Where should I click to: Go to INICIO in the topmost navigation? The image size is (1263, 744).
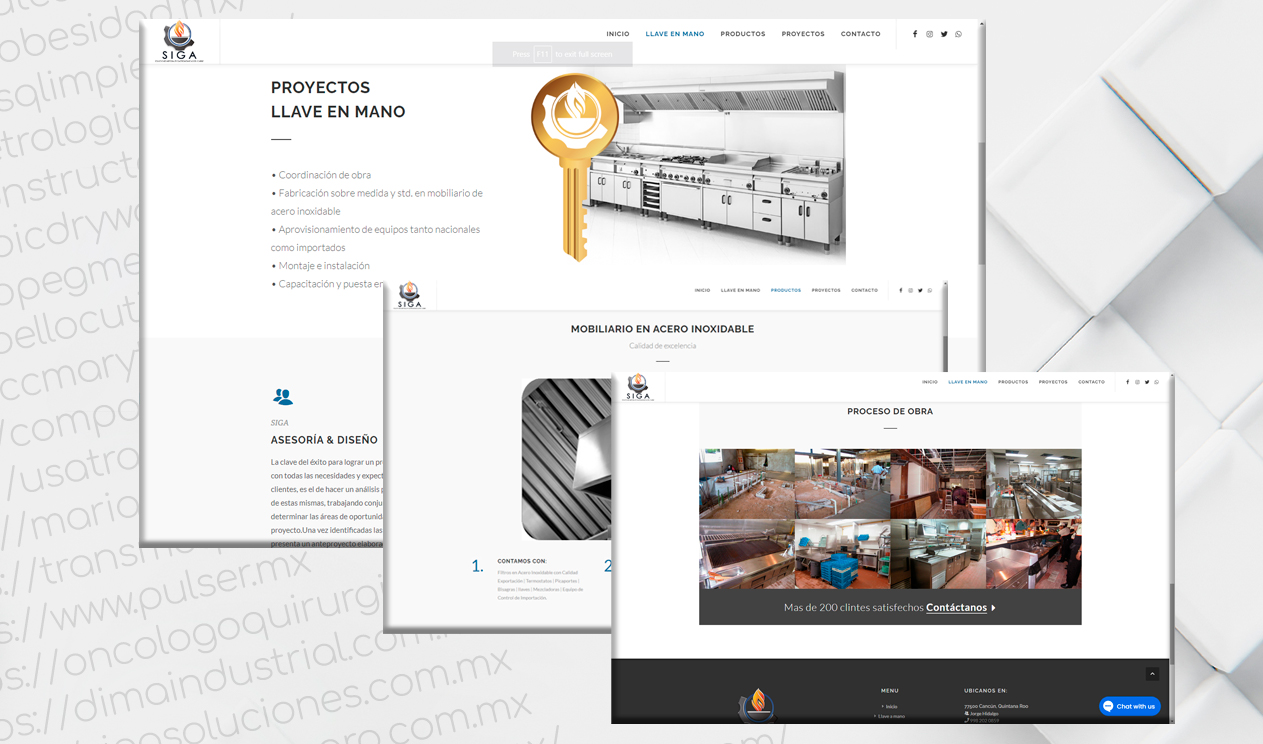tap(617, 34)
